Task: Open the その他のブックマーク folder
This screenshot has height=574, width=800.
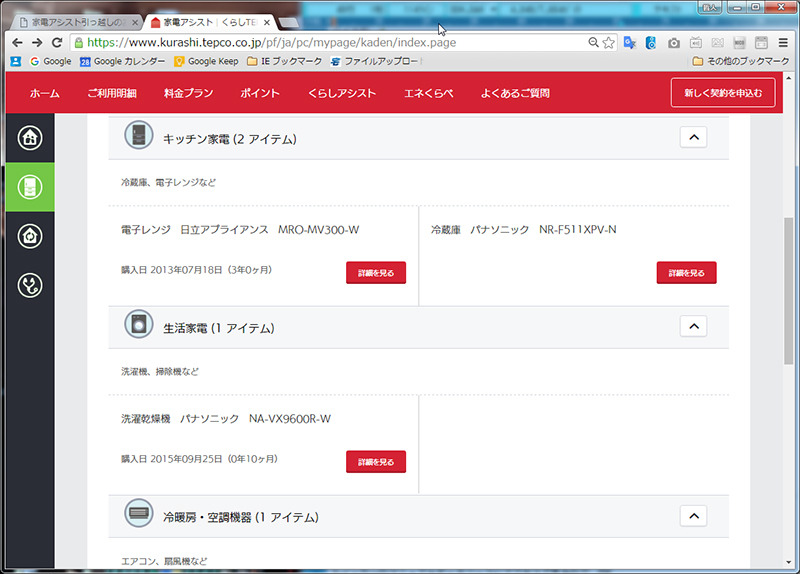Action: (741, 61)
